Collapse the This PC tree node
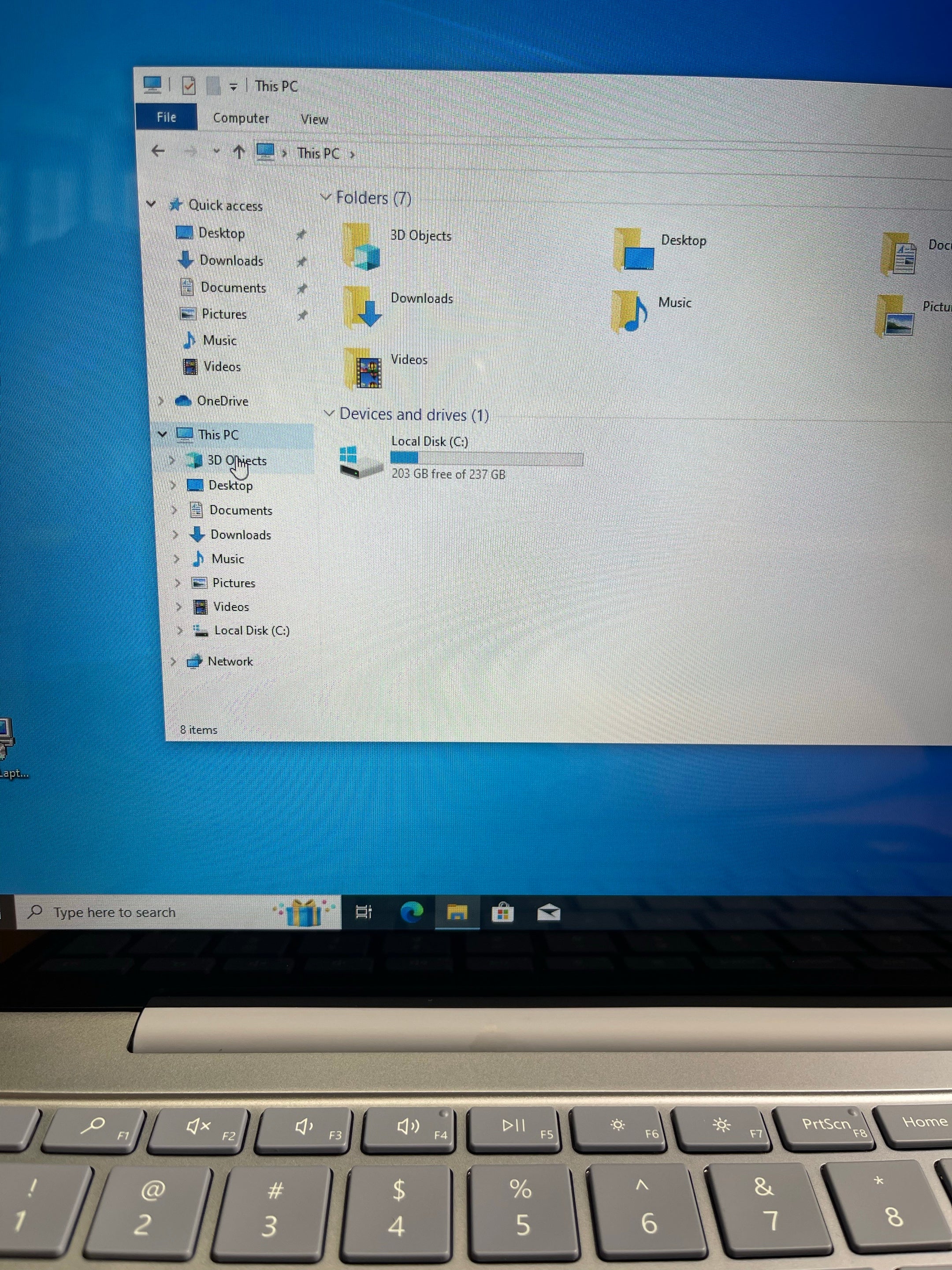The width and height of the screenshot is (952, 1270). (162, 434)
